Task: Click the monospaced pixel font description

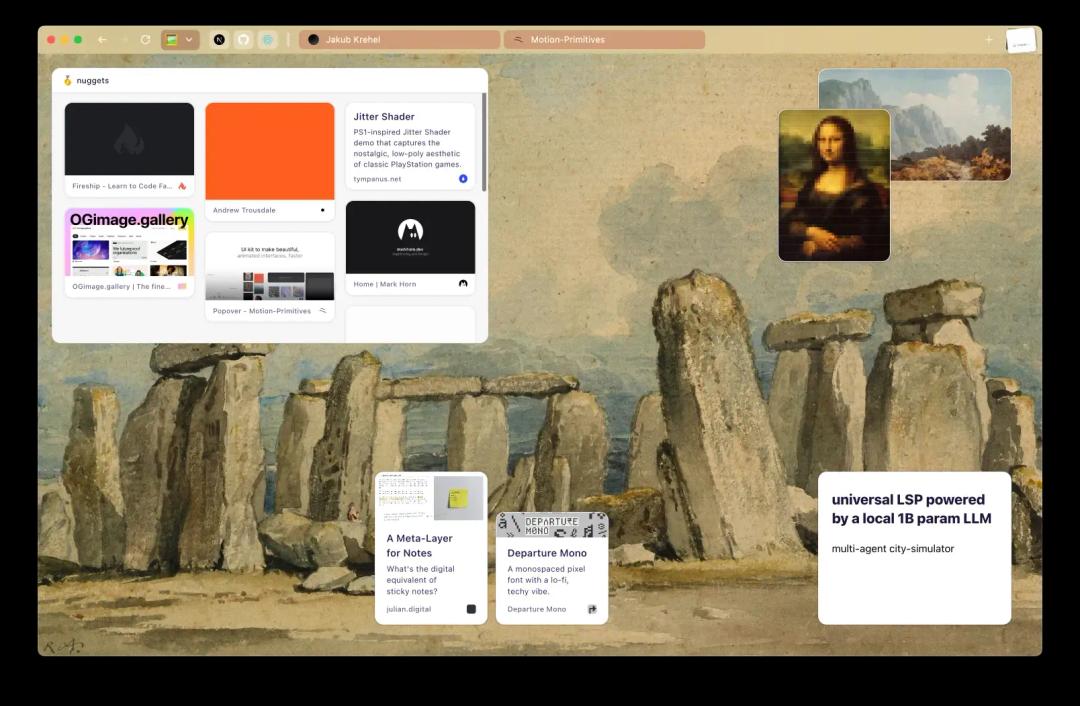Action: click(546, 580)
